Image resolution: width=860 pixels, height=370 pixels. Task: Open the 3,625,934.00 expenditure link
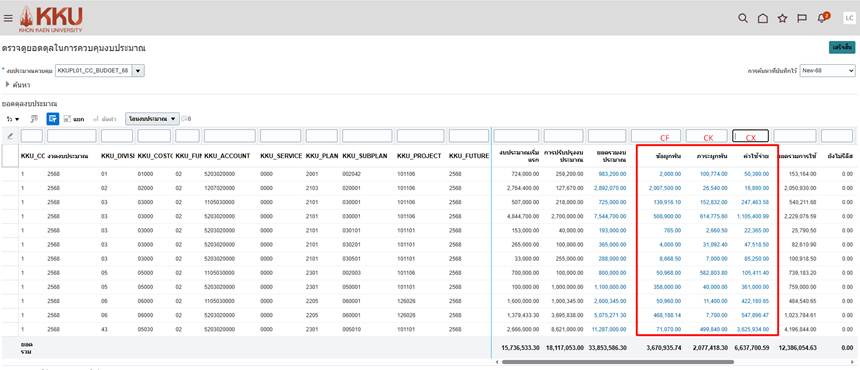[x=752, y=329]
